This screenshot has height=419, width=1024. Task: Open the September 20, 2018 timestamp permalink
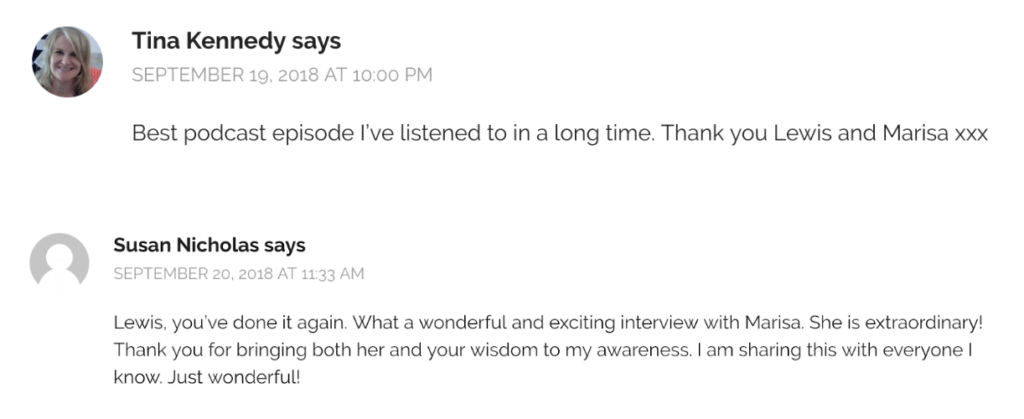(239, 273)
